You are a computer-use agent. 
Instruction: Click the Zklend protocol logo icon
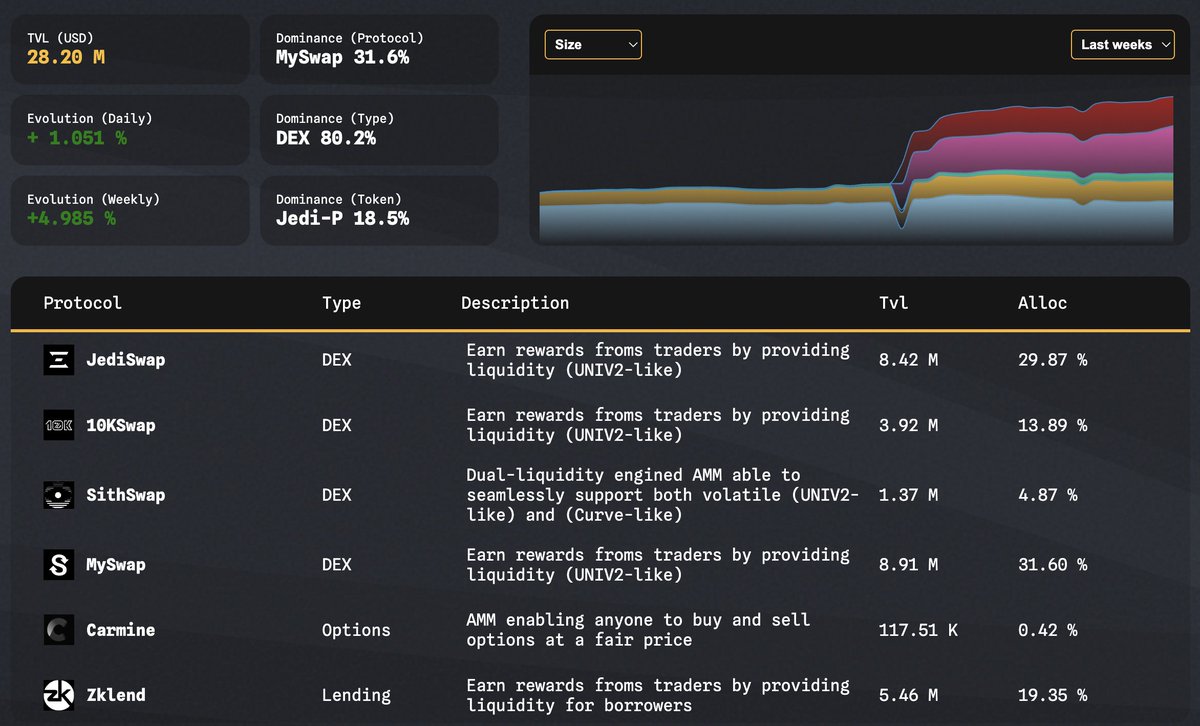pos(59,694)
